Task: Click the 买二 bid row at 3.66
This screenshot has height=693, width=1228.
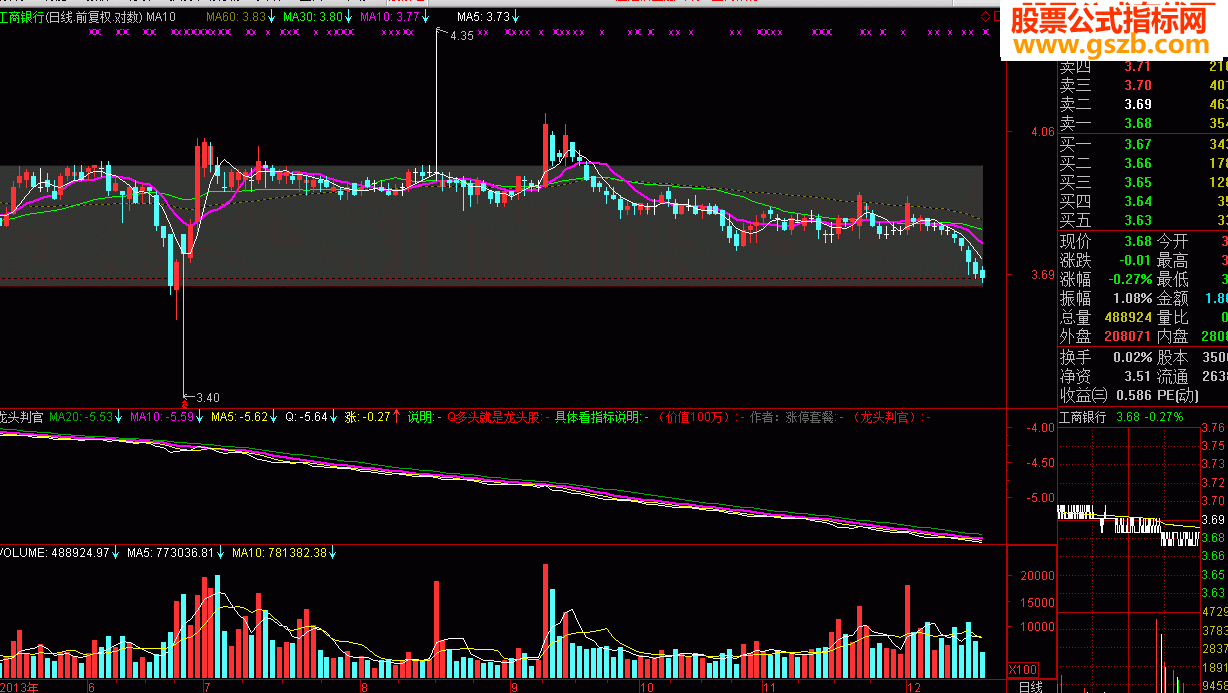Action: (1142, 163)
